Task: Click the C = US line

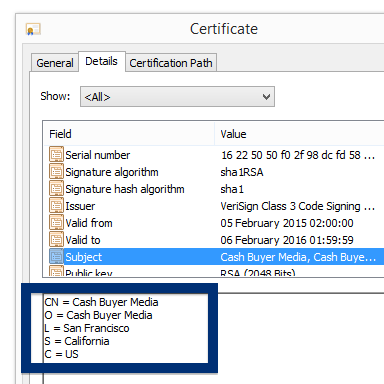Action: 61,354
